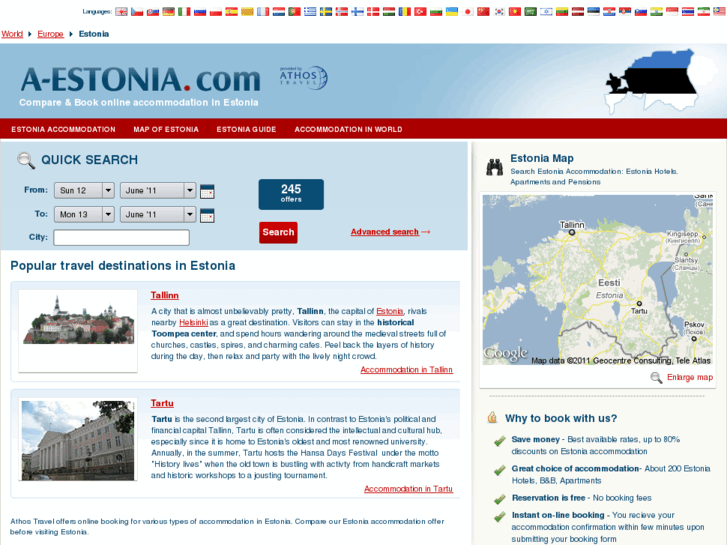Click the Enlarge map link
This screenshot has height=545, width=727.
[690, 377]
